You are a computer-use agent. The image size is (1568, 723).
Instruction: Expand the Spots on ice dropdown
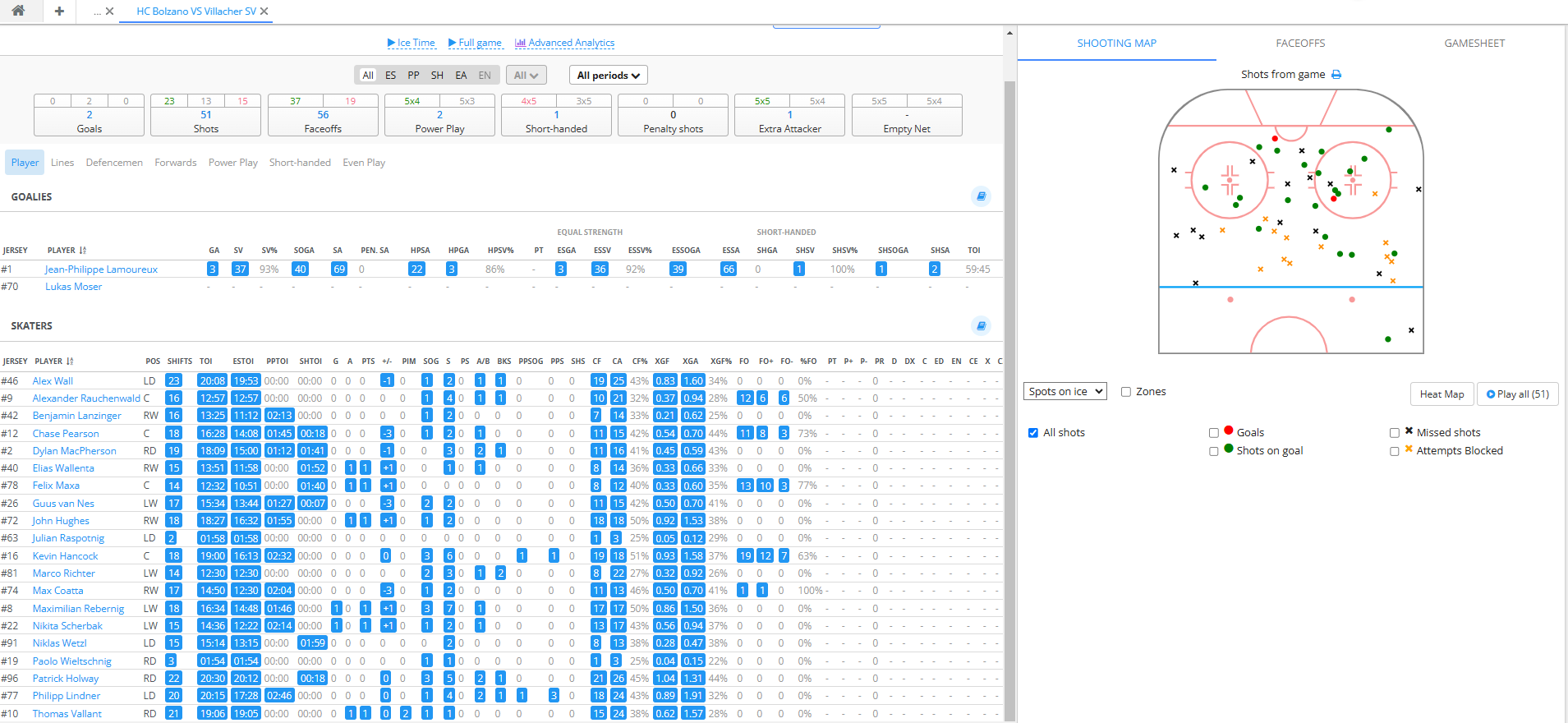click(1064, 392)
